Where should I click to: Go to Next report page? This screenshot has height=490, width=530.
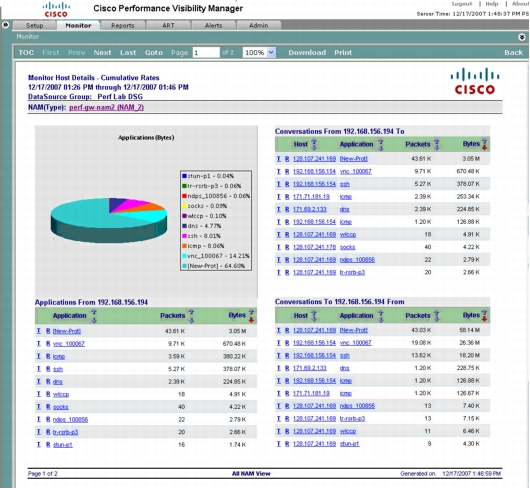pos(102,52)
